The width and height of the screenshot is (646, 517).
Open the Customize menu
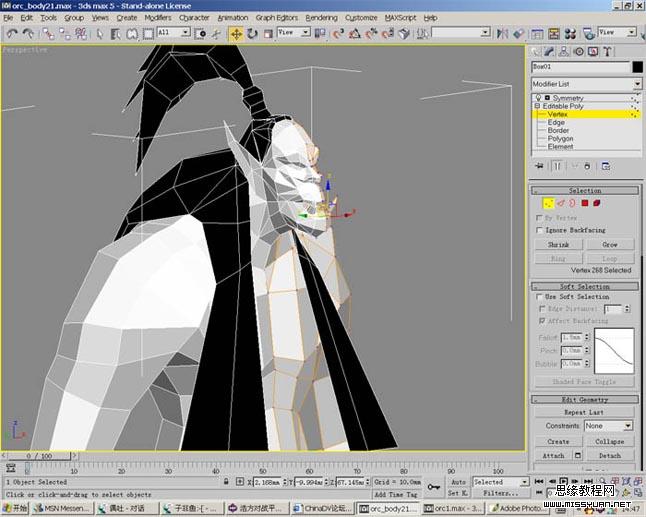click(x=361, y=18)
